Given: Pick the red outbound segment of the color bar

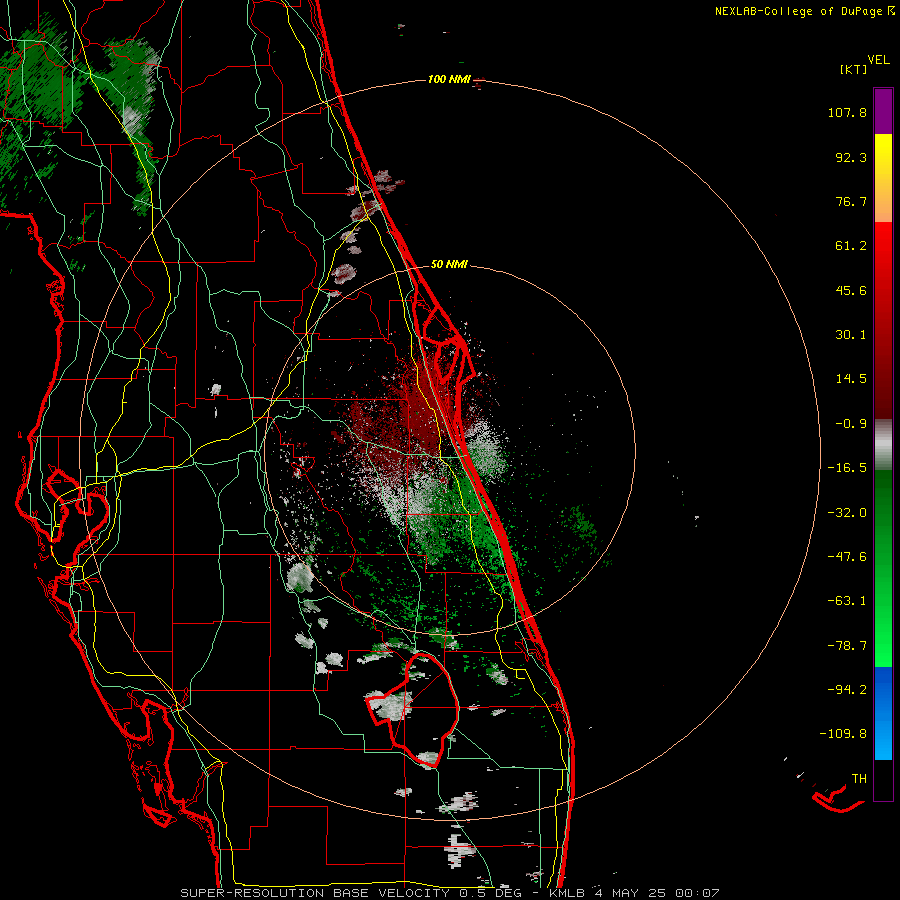Looking at the screenshot, I should coord(883,320).
